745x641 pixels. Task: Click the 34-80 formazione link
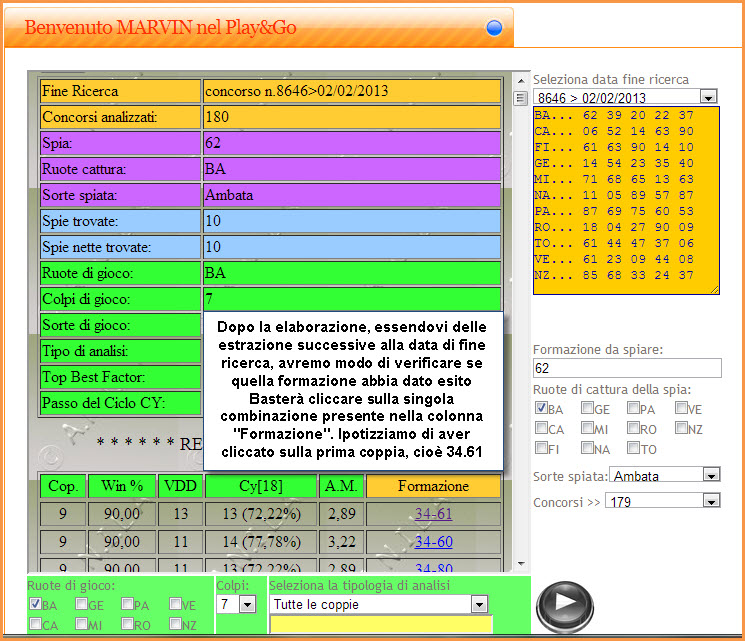pos(433,567)
